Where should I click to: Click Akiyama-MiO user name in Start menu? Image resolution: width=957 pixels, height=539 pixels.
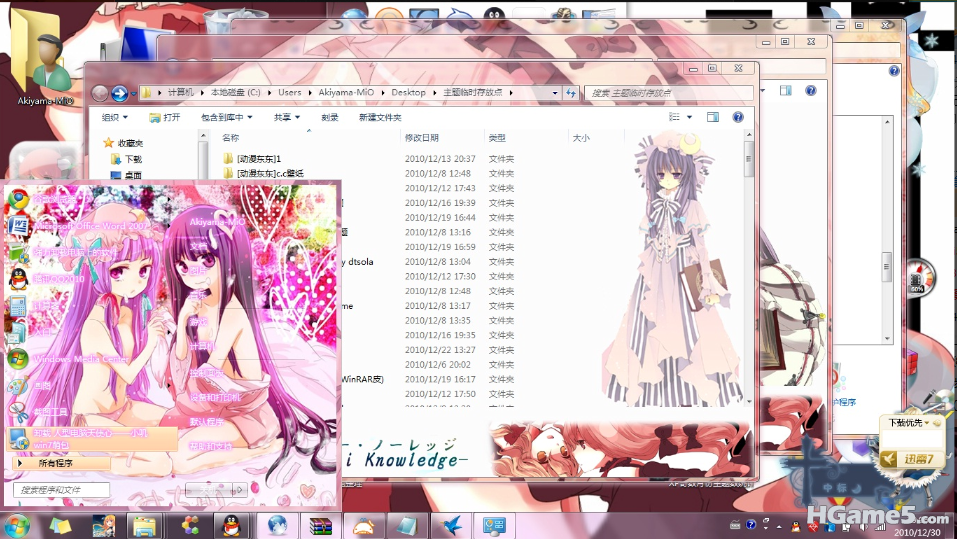[x=217, y=222]
